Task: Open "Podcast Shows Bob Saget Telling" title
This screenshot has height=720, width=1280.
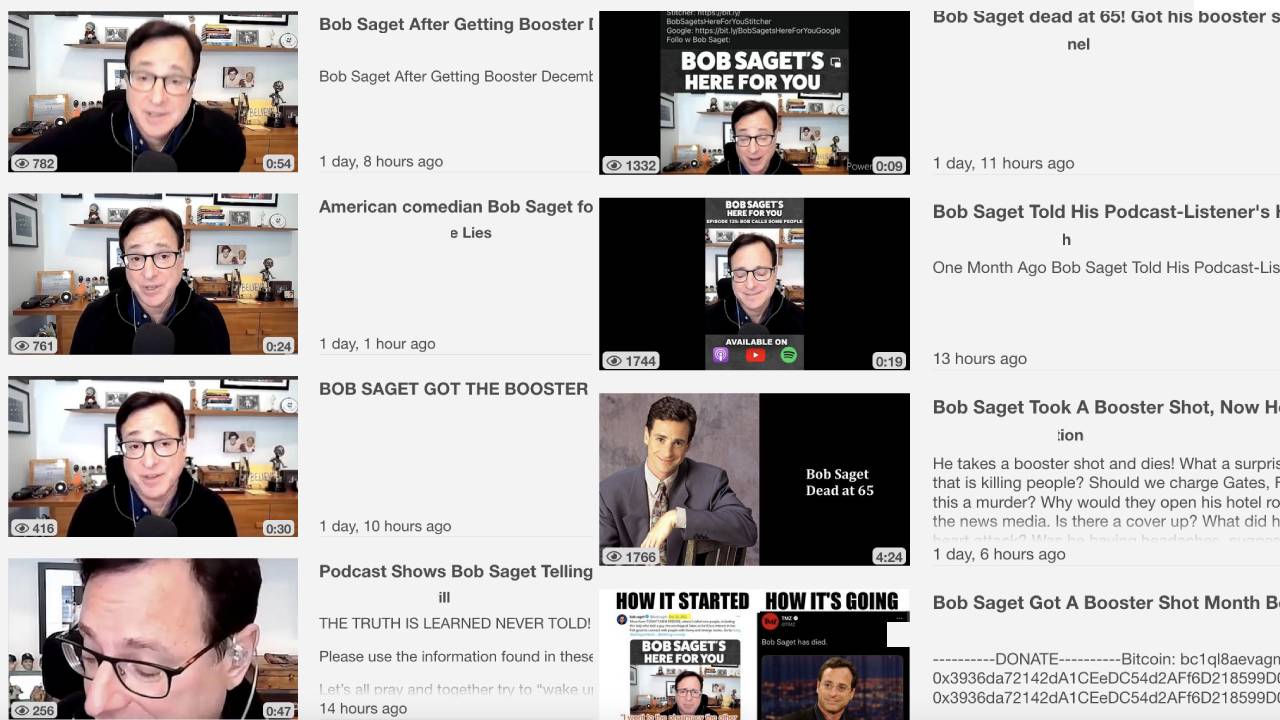Action: point(455,572)
